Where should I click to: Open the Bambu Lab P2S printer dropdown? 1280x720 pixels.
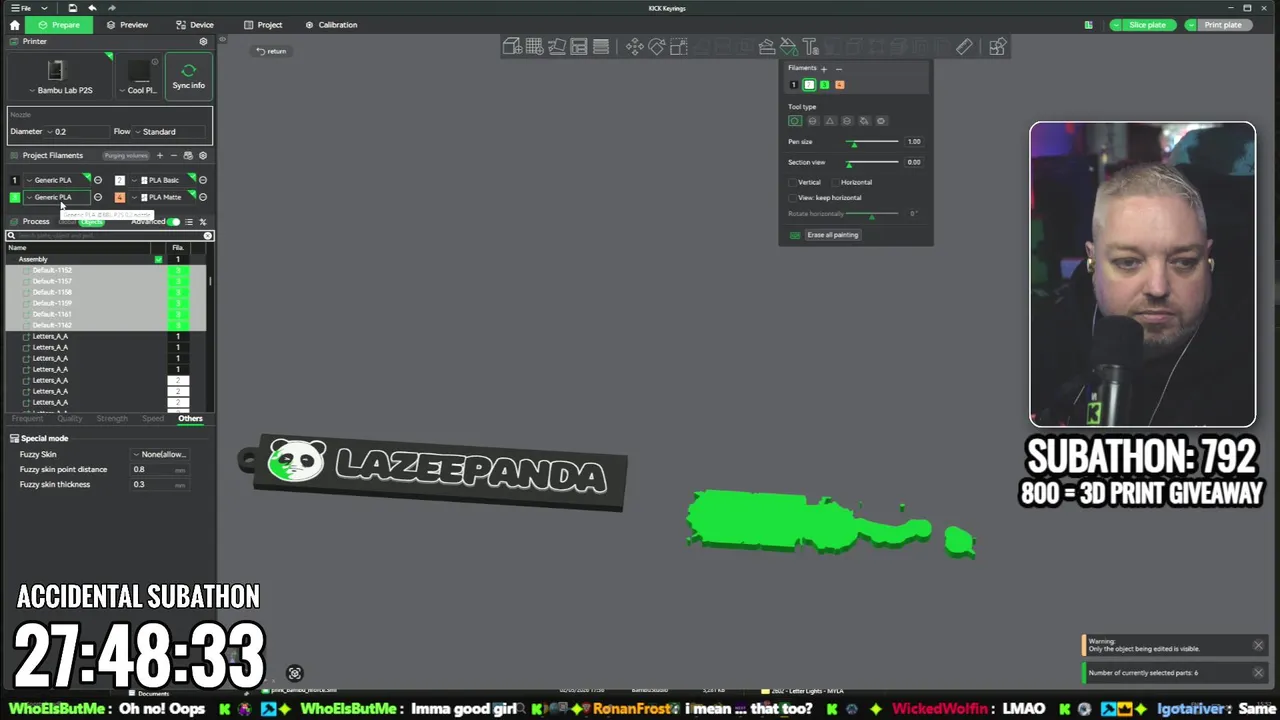tap(60, 77)
